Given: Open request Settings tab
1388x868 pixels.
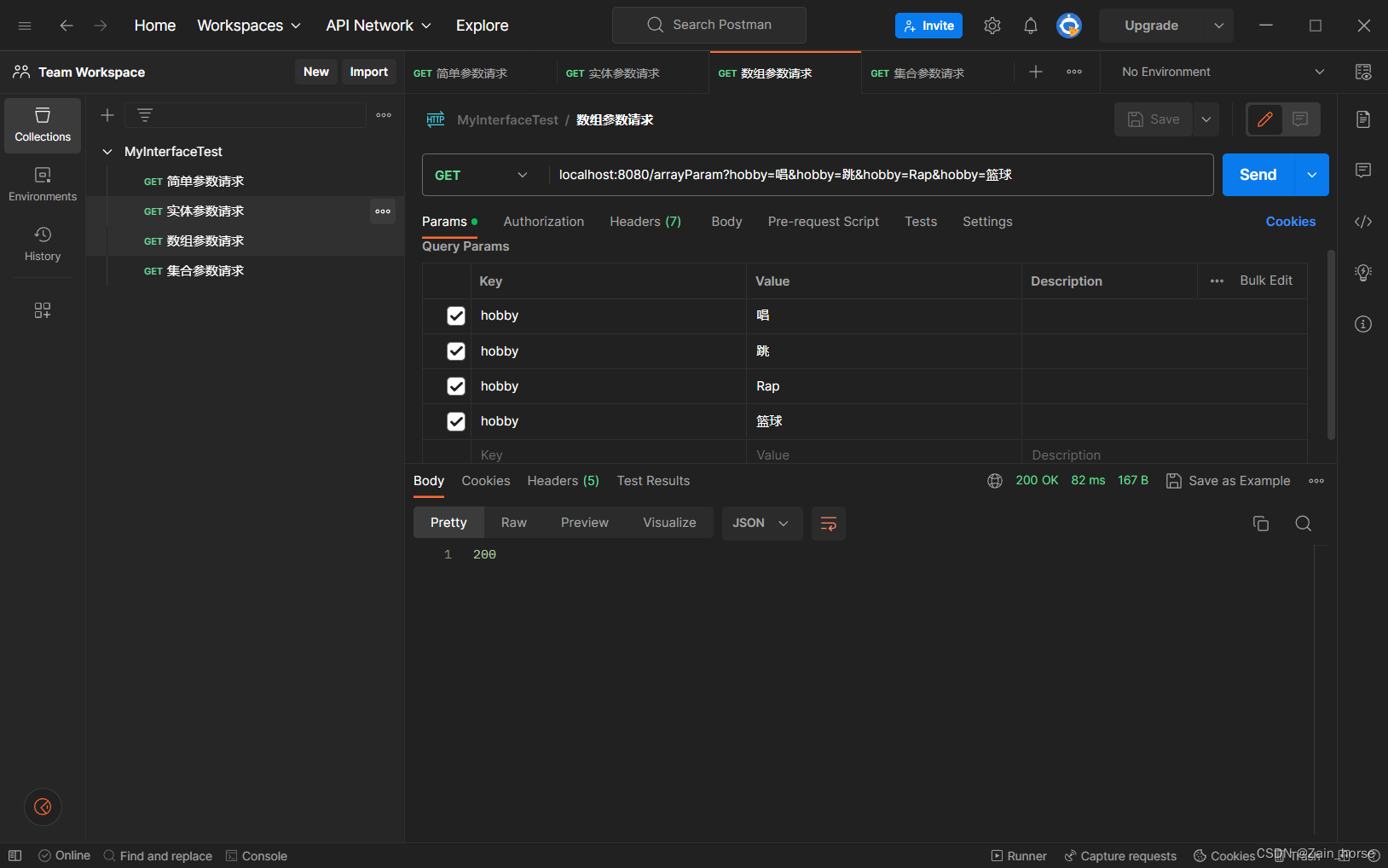Looking at the screenshot, I should pyautogui.click(x=987, y=222).
